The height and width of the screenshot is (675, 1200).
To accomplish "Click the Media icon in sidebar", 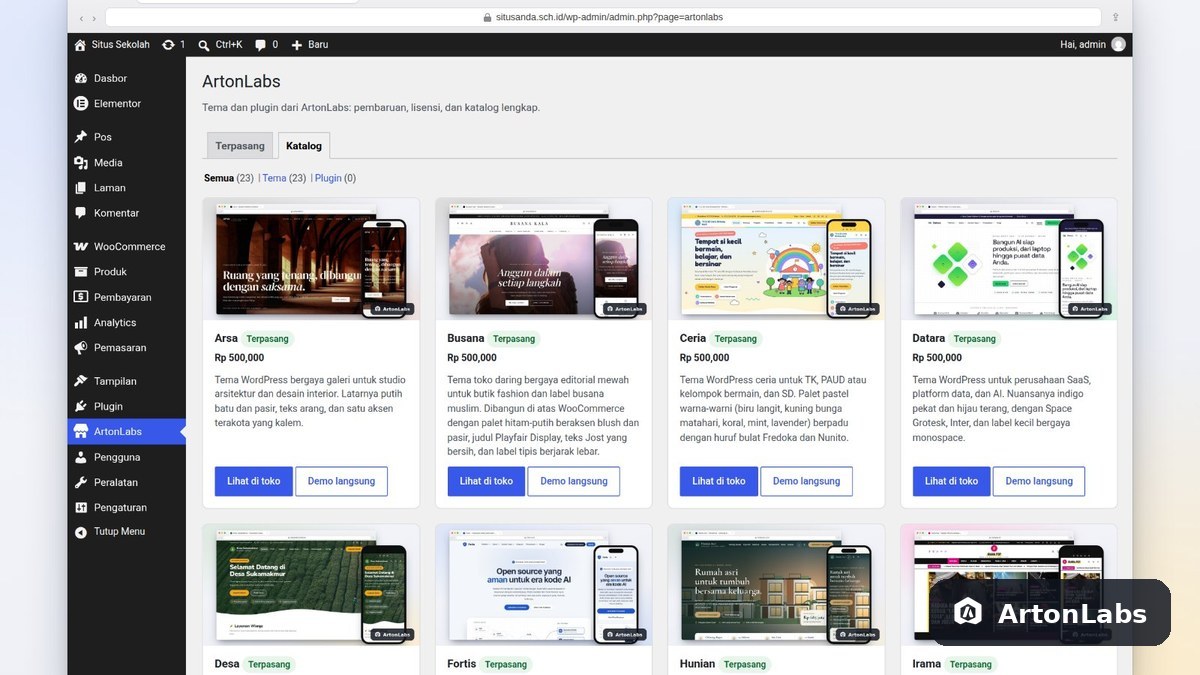I will 81,162.
